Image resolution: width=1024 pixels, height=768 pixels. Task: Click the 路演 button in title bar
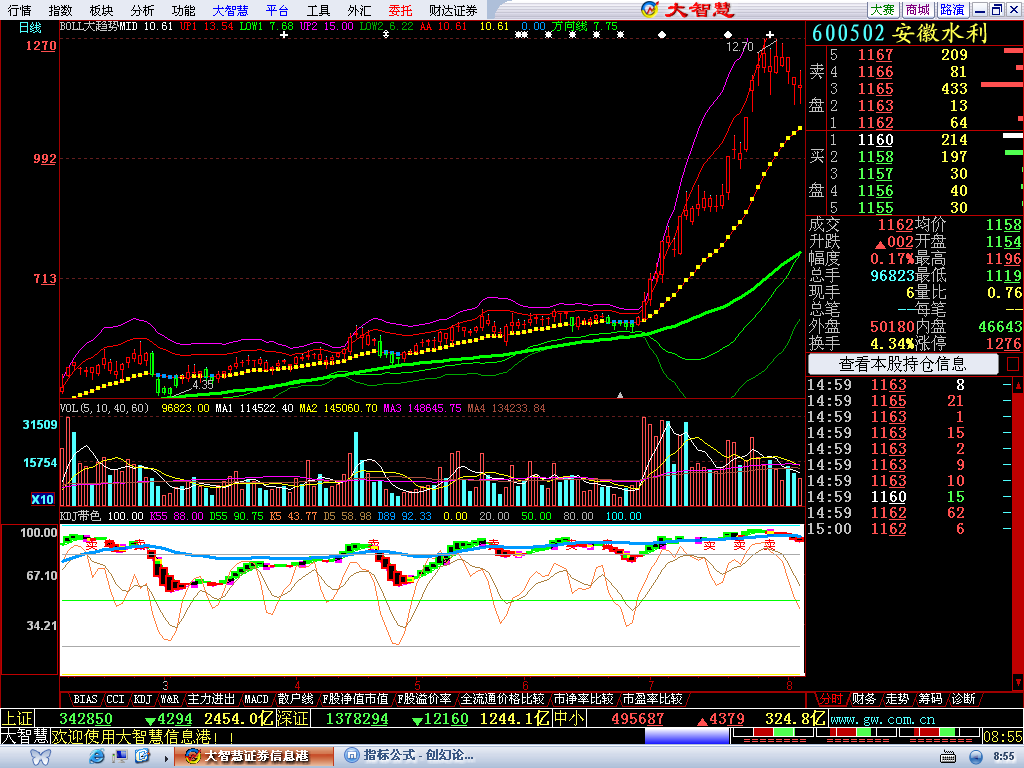pos(953,10)
